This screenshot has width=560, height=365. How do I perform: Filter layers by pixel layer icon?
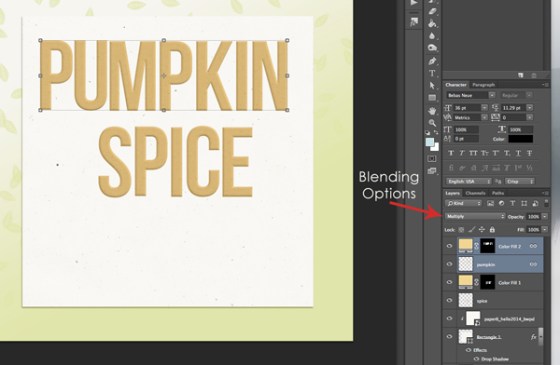[x=490, y=203]
